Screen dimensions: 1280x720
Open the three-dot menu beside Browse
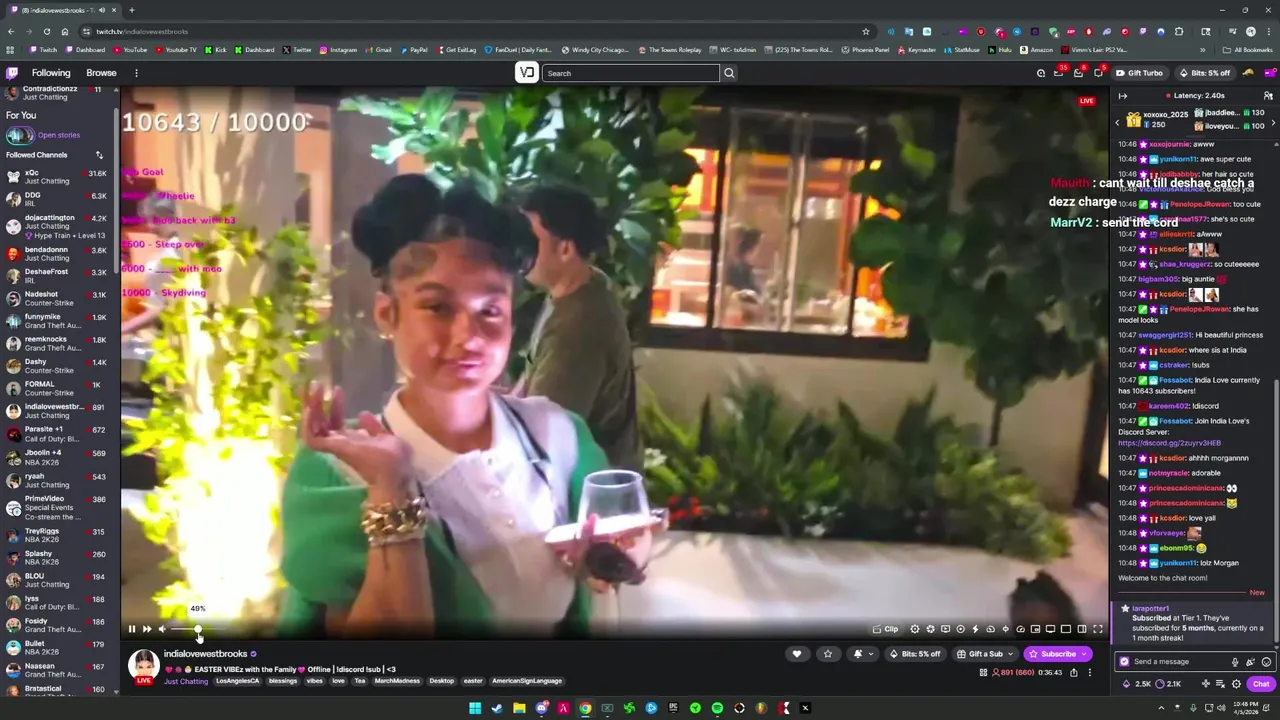pos(136,73)
